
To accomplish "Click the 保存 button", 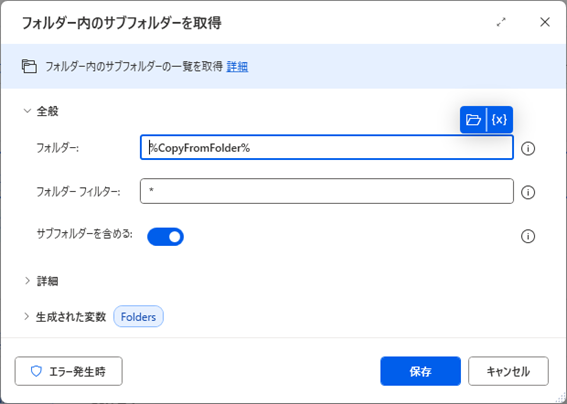I will point(421,371).
